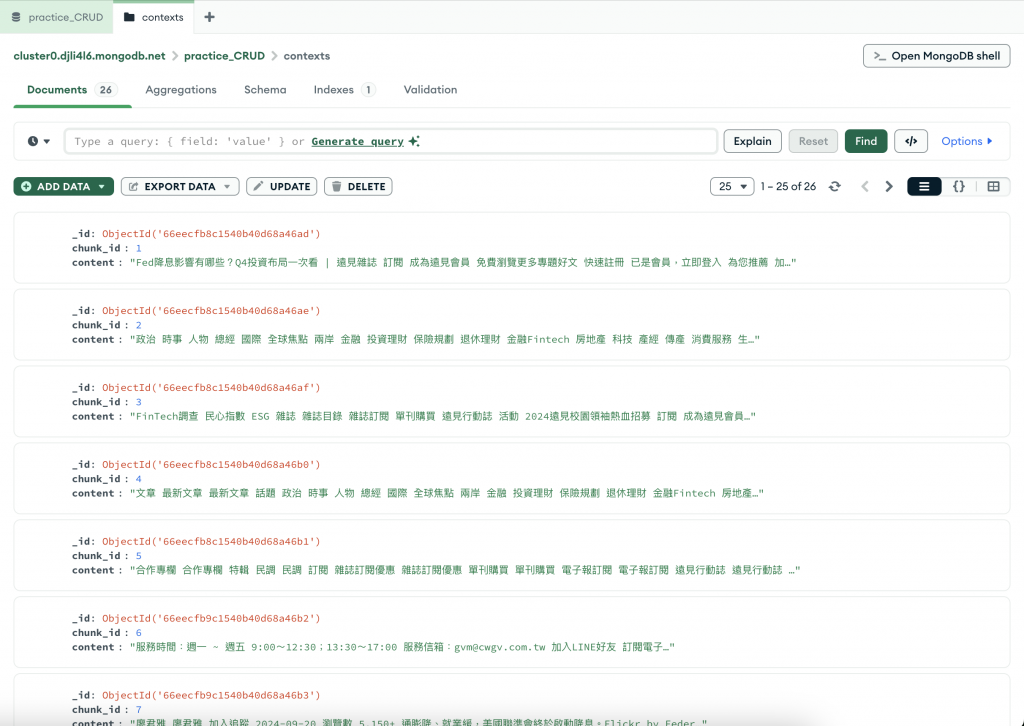This screenshot has height=726, width=1024.
Task: Open MongoDB shell button
Action: coord(936,56)
